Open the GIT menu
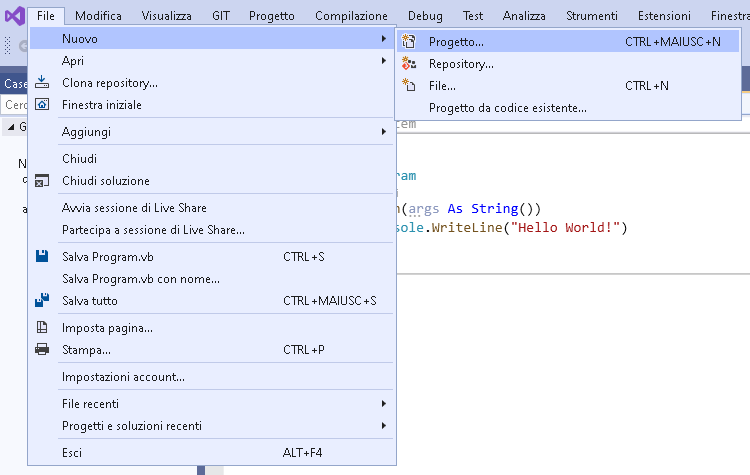 [221, 16]
